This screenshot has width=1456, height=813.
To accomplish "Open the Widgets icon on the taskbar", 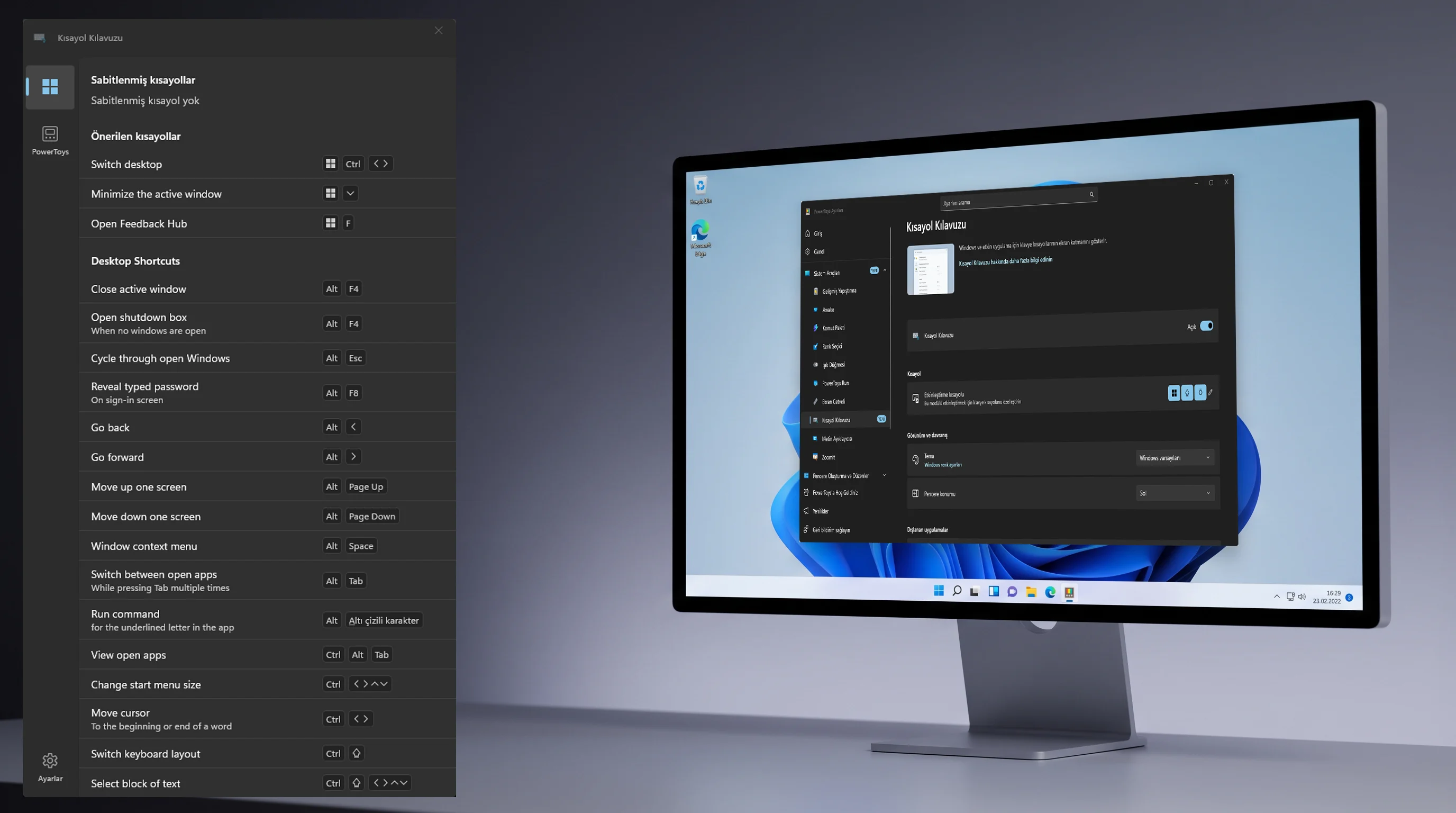I will pos(994,591).
